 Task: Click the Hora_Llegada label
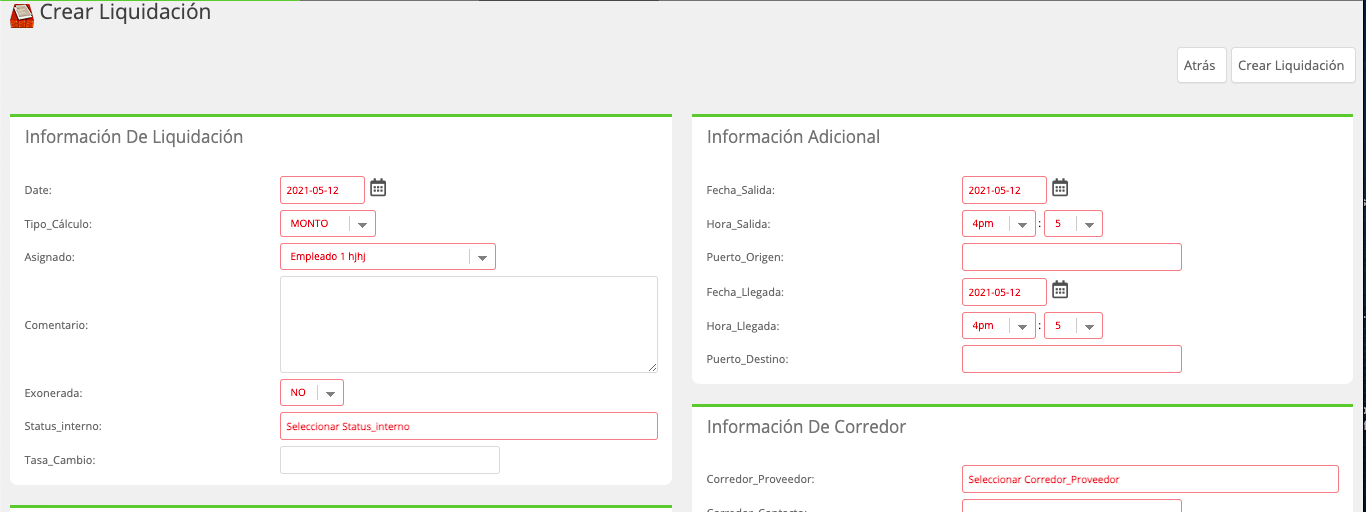(x=743, y=326)
